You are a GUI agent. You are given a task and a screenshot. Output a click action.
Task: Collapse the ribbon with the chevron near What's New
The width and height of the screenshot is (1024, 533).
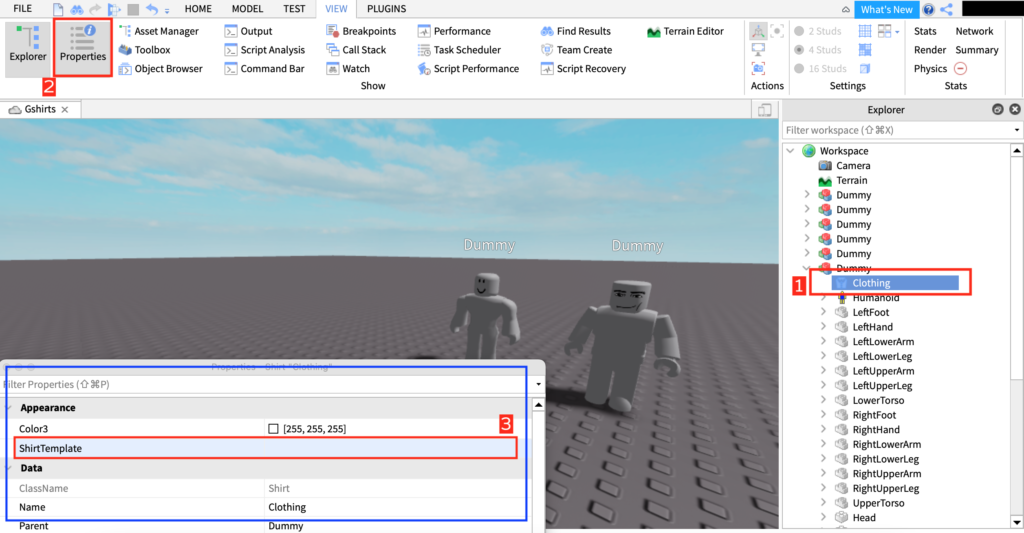(x=846, y=10)
